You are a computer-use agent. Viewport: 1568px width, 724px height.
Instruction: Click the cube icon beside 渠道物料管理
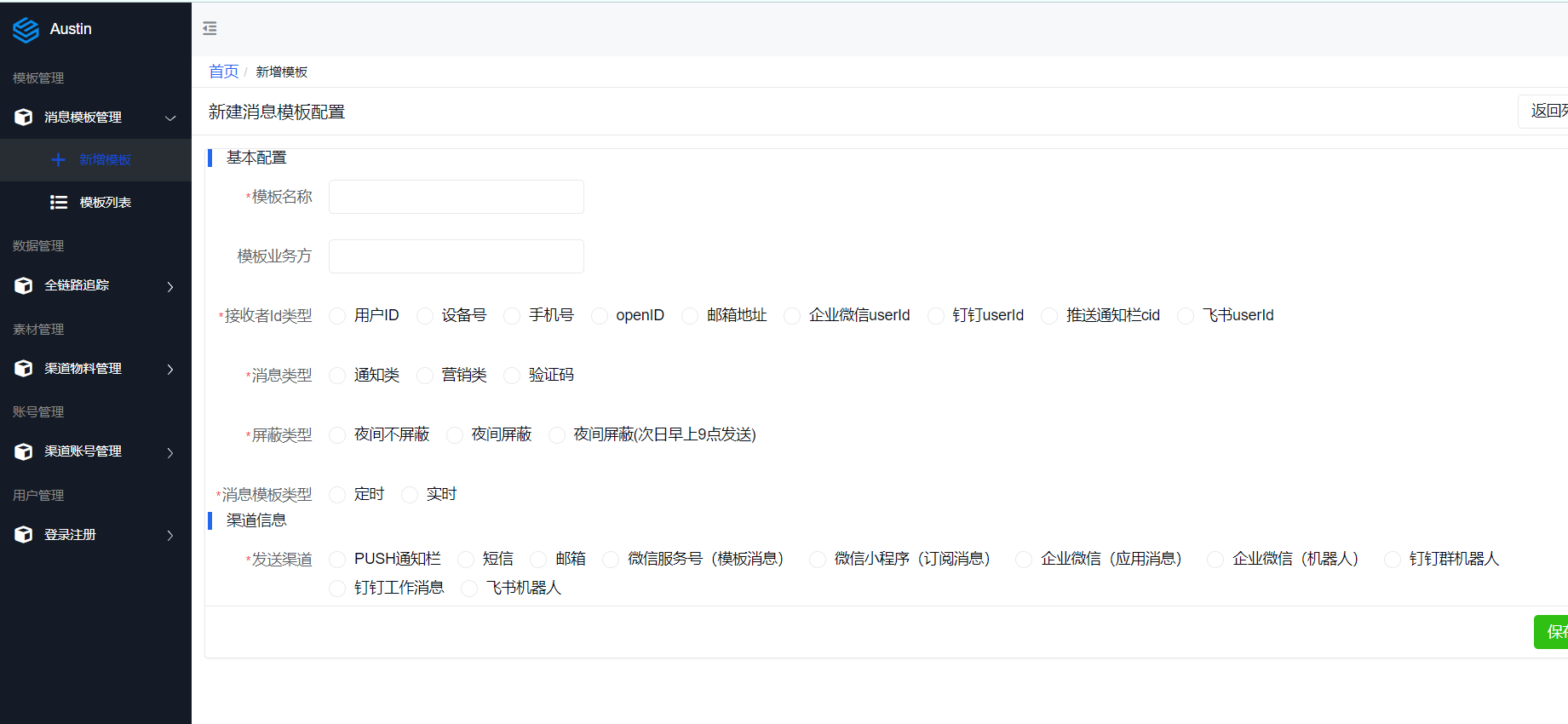(24, 368)
